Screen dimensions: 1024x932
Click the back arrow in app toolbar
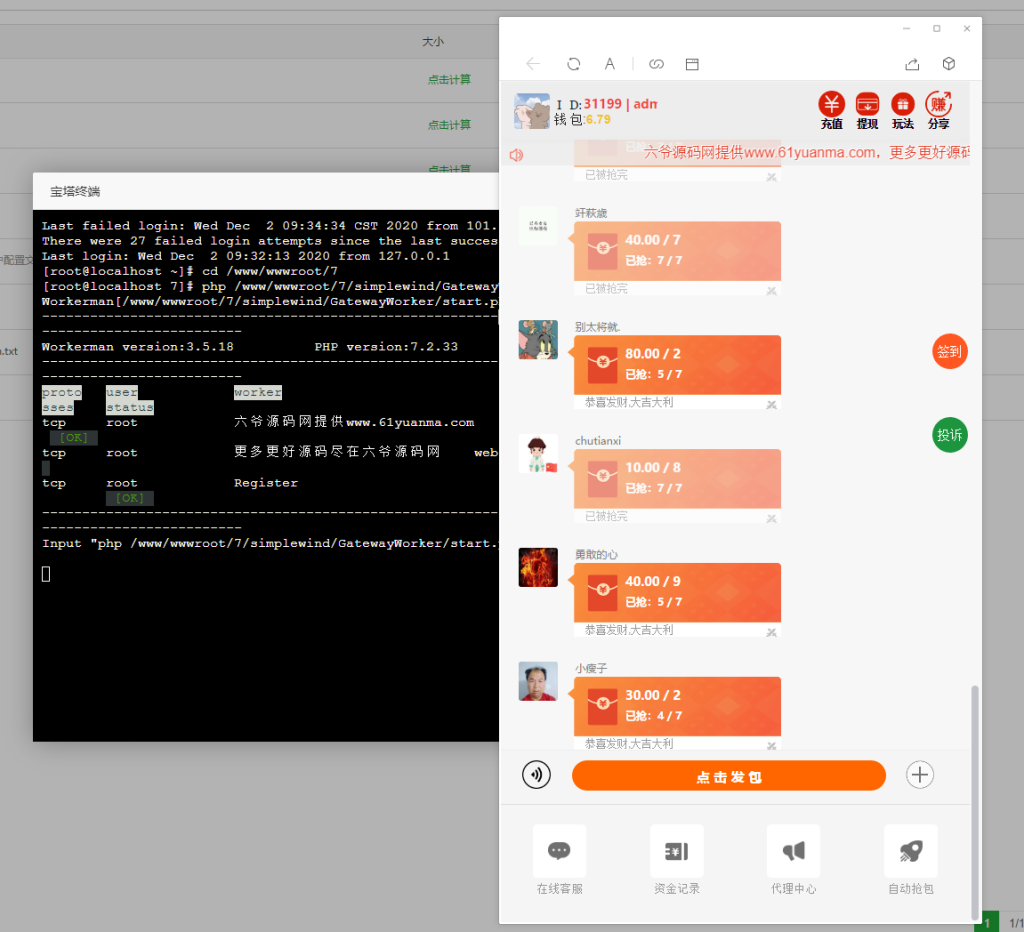coord(533,64)
